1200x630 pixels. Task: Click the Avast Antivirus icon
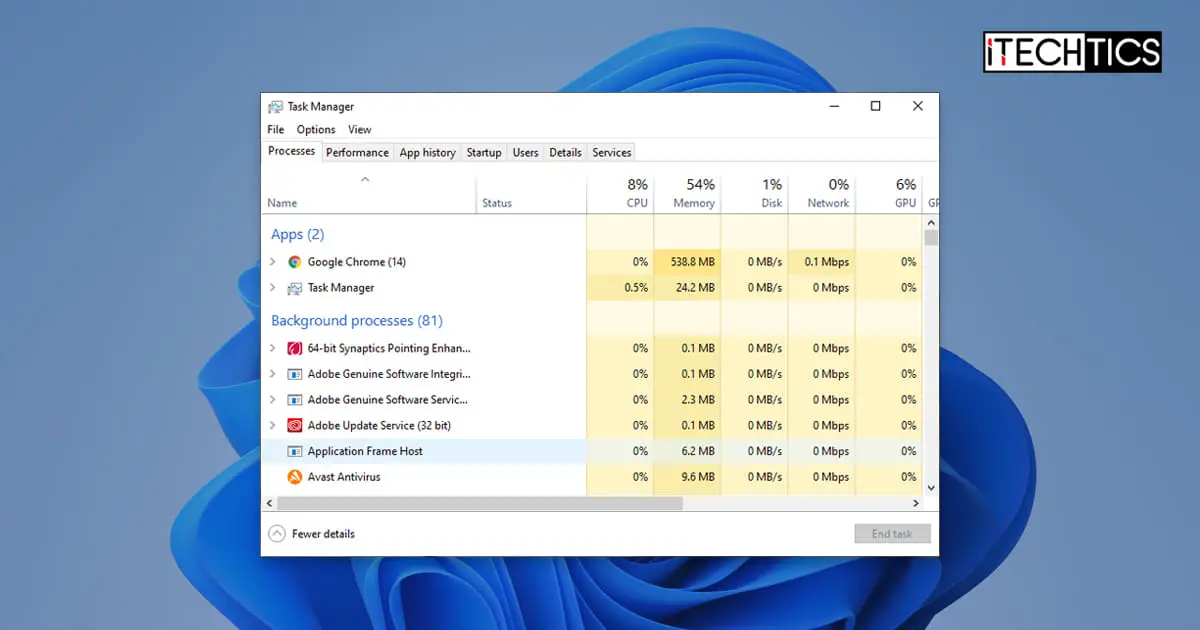(x=295, y=477)
